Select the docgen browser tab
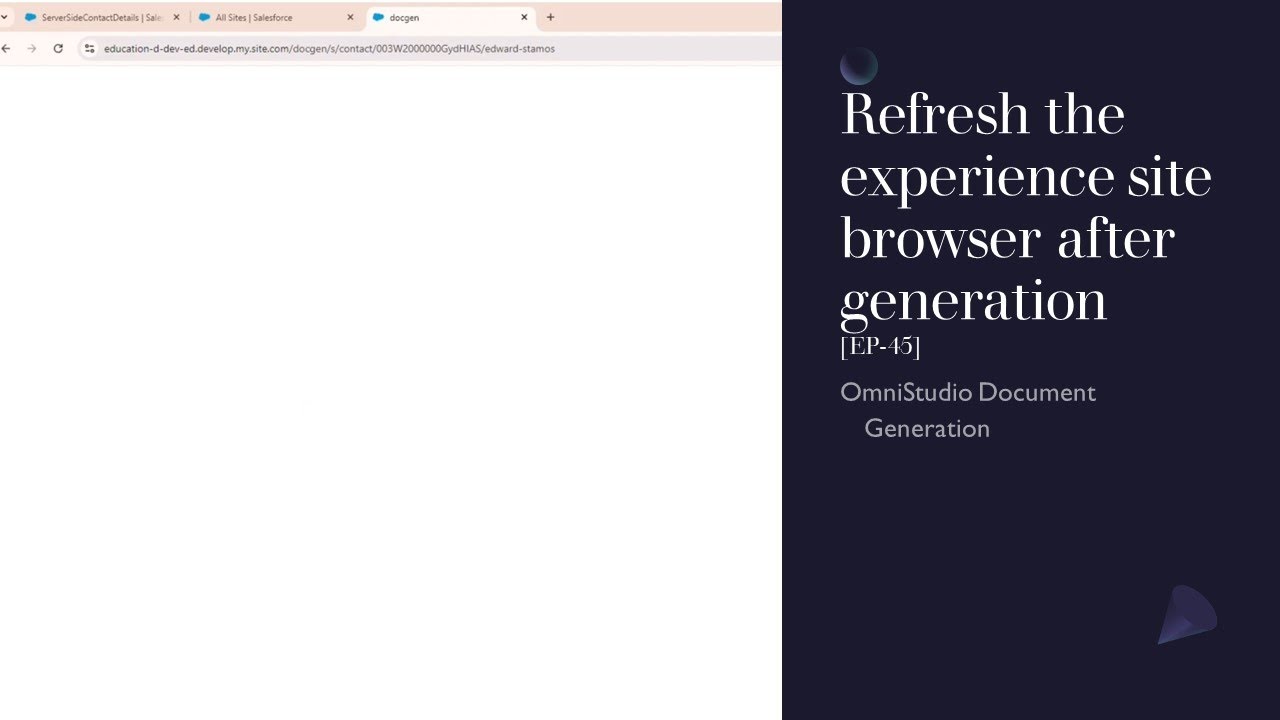 click(x=450, y=17)
